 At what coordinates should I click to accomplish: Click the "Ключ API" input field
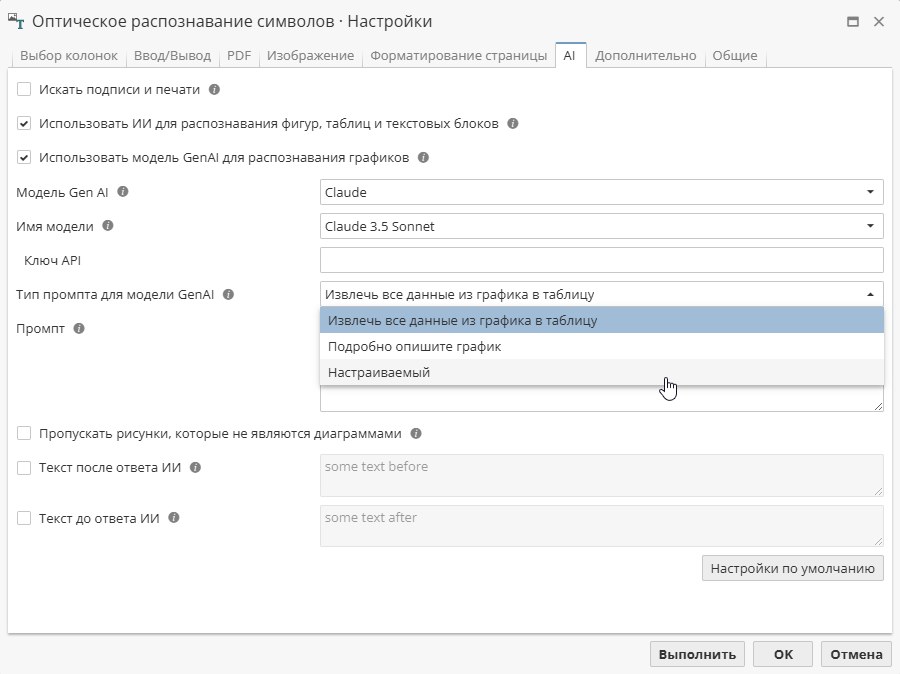[600, 259]
